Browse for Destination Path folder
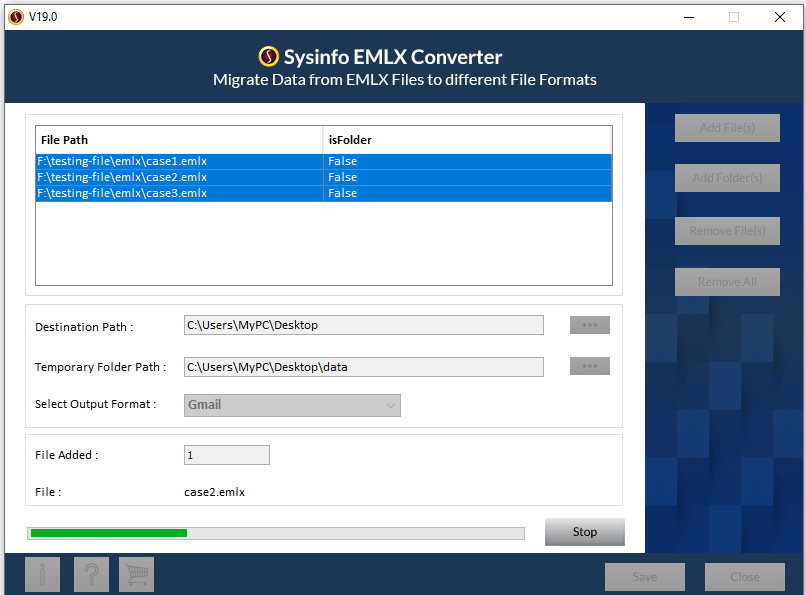The image size is (806, 595). point(589,325)
